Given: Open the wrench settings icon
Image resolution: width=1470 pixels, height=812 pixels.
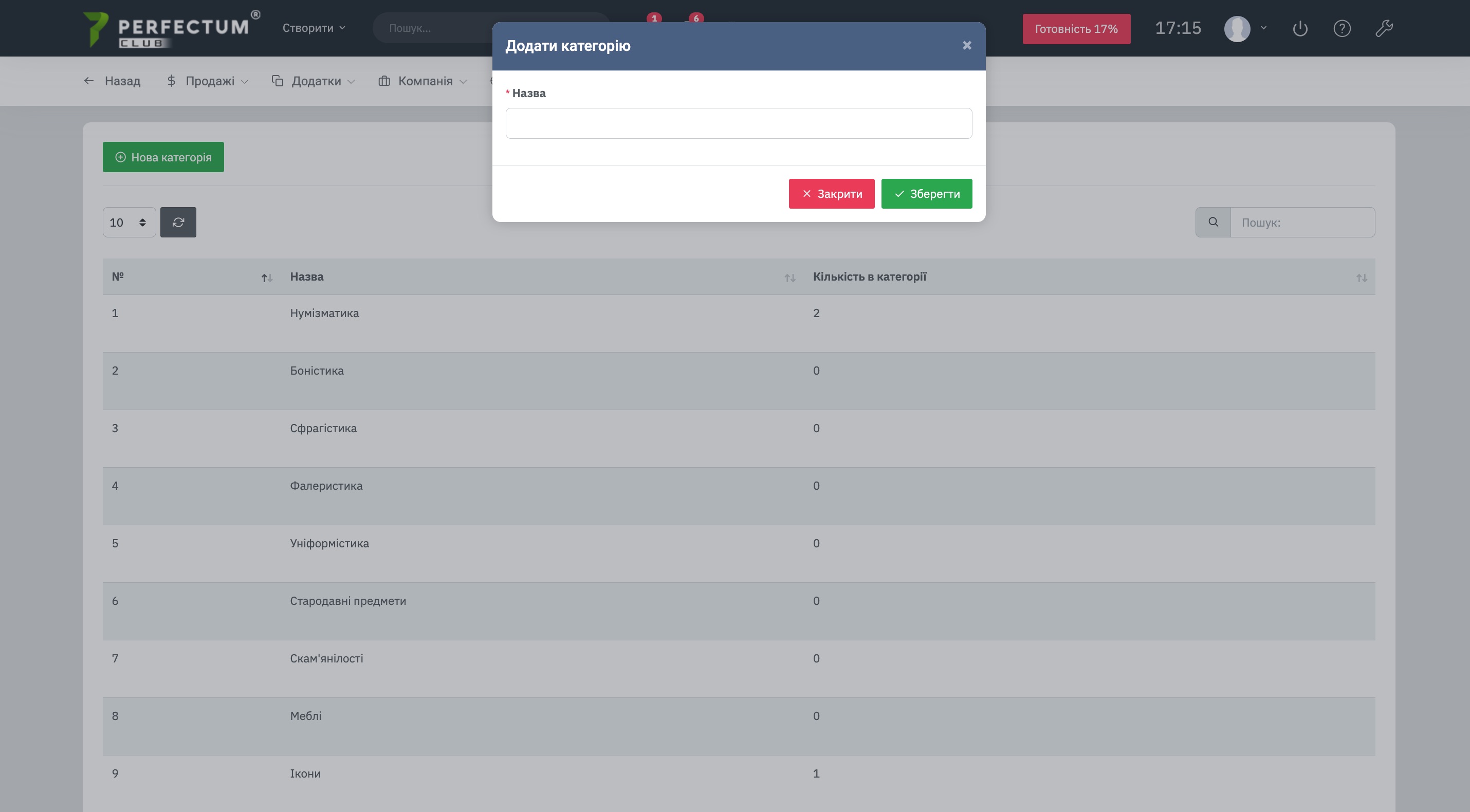Looking at the screenshot, I should pyautogui.click(x=1384, y=29).
